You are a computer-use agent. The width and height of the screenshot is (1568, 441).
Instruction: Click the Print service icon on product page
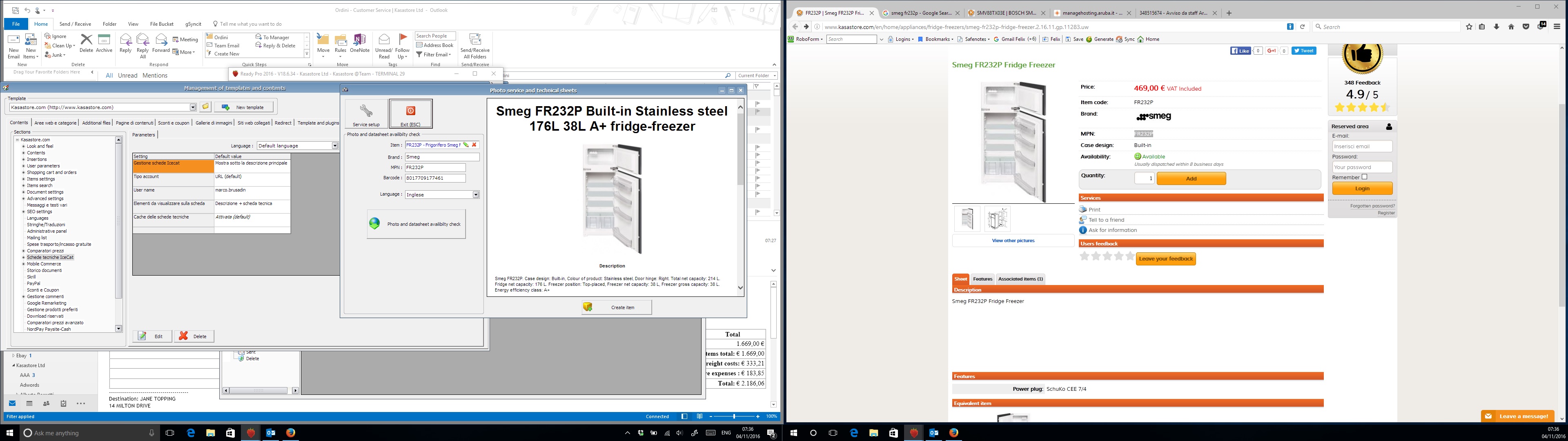pos(1083,209)
